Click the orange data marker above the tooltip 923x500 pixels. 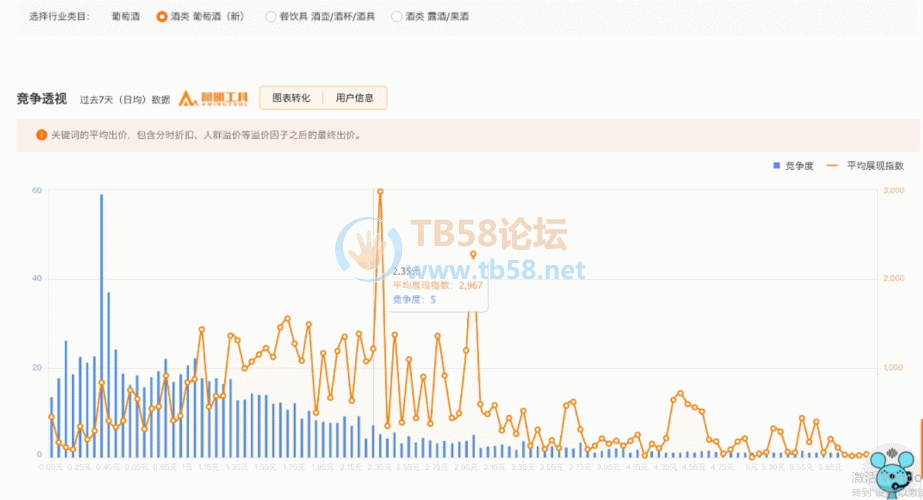click(x=473, y=254)
